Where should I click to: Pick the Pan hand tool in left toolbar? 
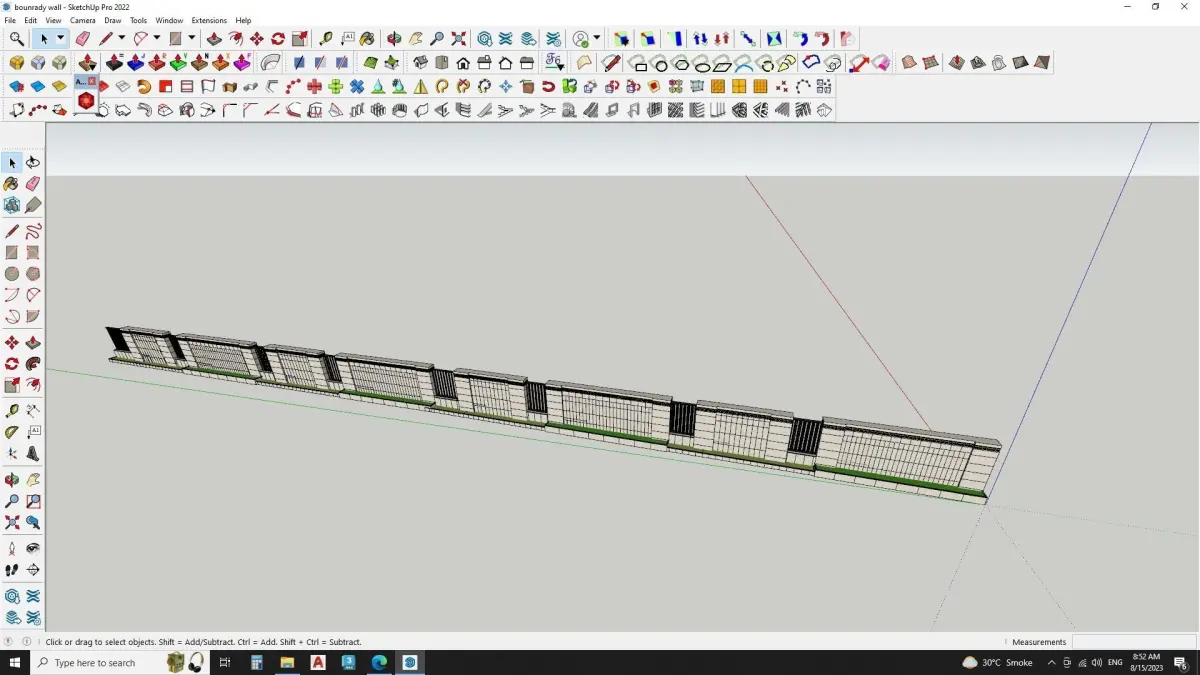33,480
